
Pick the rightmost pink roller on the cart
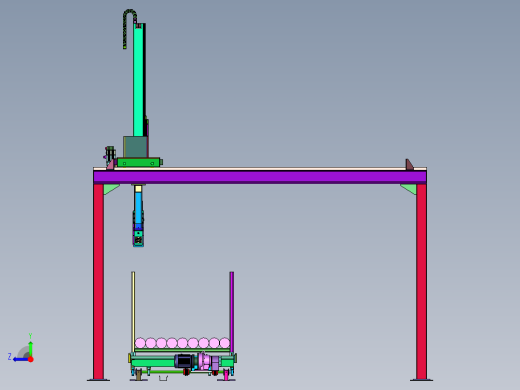pos(225,343)
